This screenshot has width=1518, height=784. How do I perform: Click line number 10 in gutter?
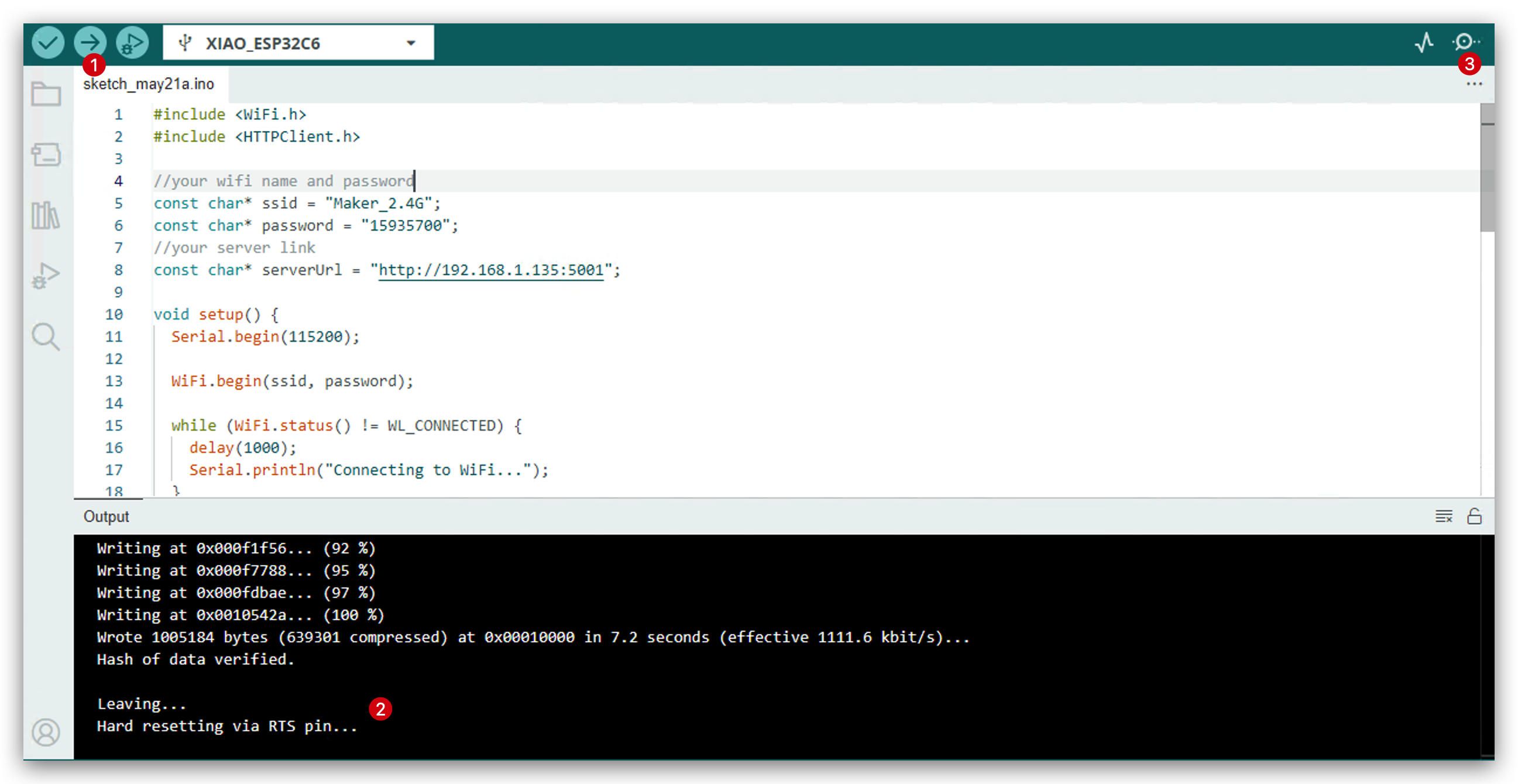click(x=114, y=315)
